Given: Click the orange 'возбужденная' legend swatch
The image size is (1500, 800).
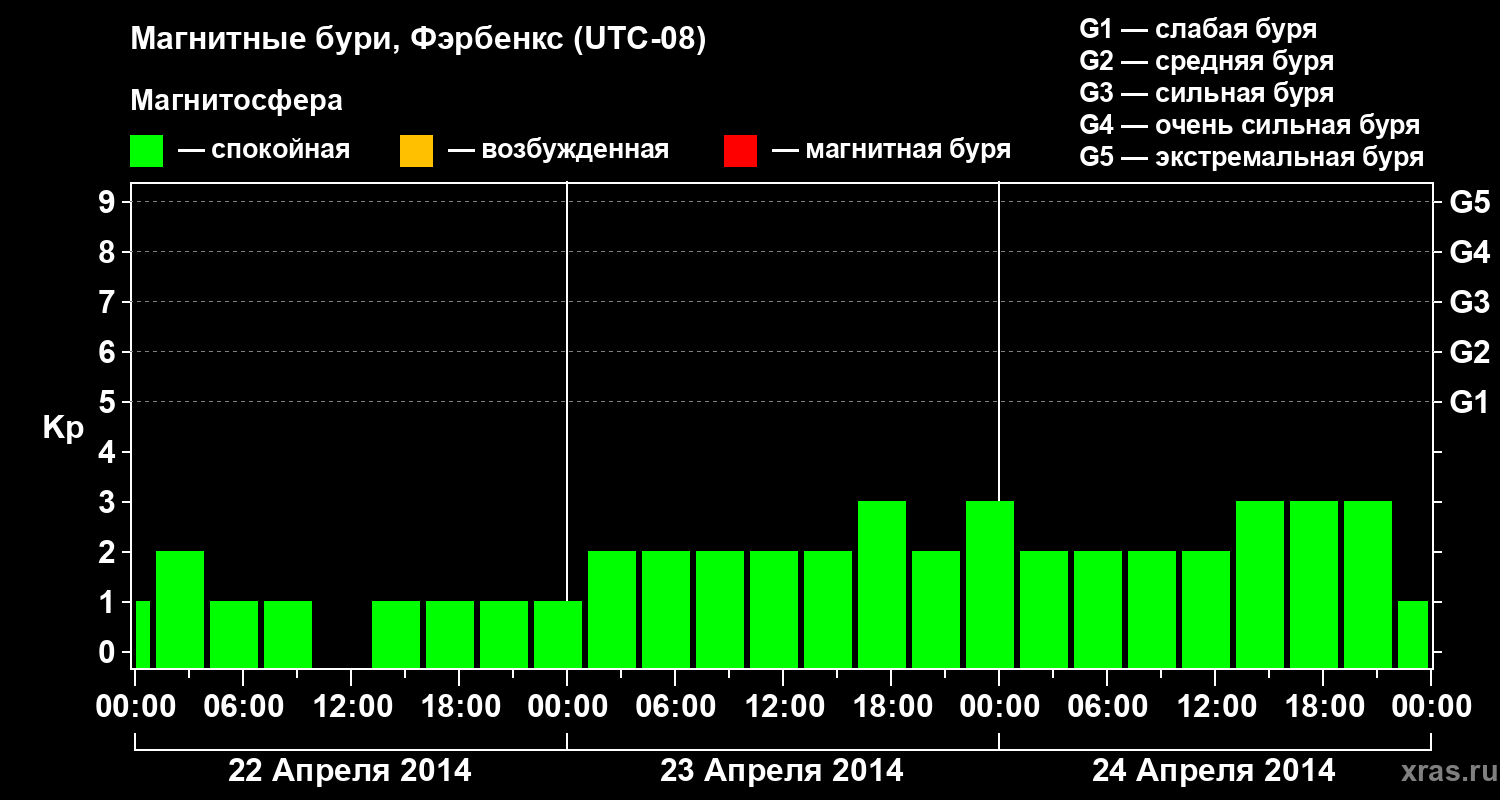Looking at the screenshot, I should point(416,151).
